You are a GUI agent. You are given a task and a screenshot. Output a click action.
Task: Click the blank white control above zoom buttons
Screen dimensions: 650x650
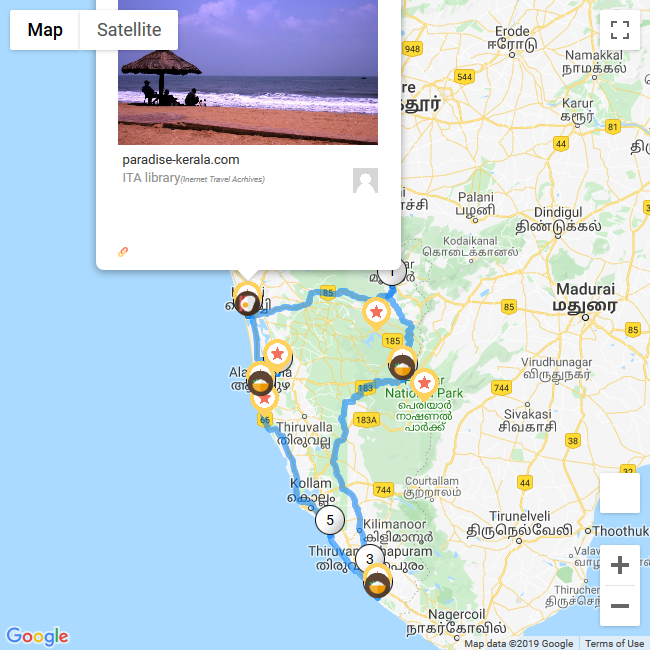620,493
